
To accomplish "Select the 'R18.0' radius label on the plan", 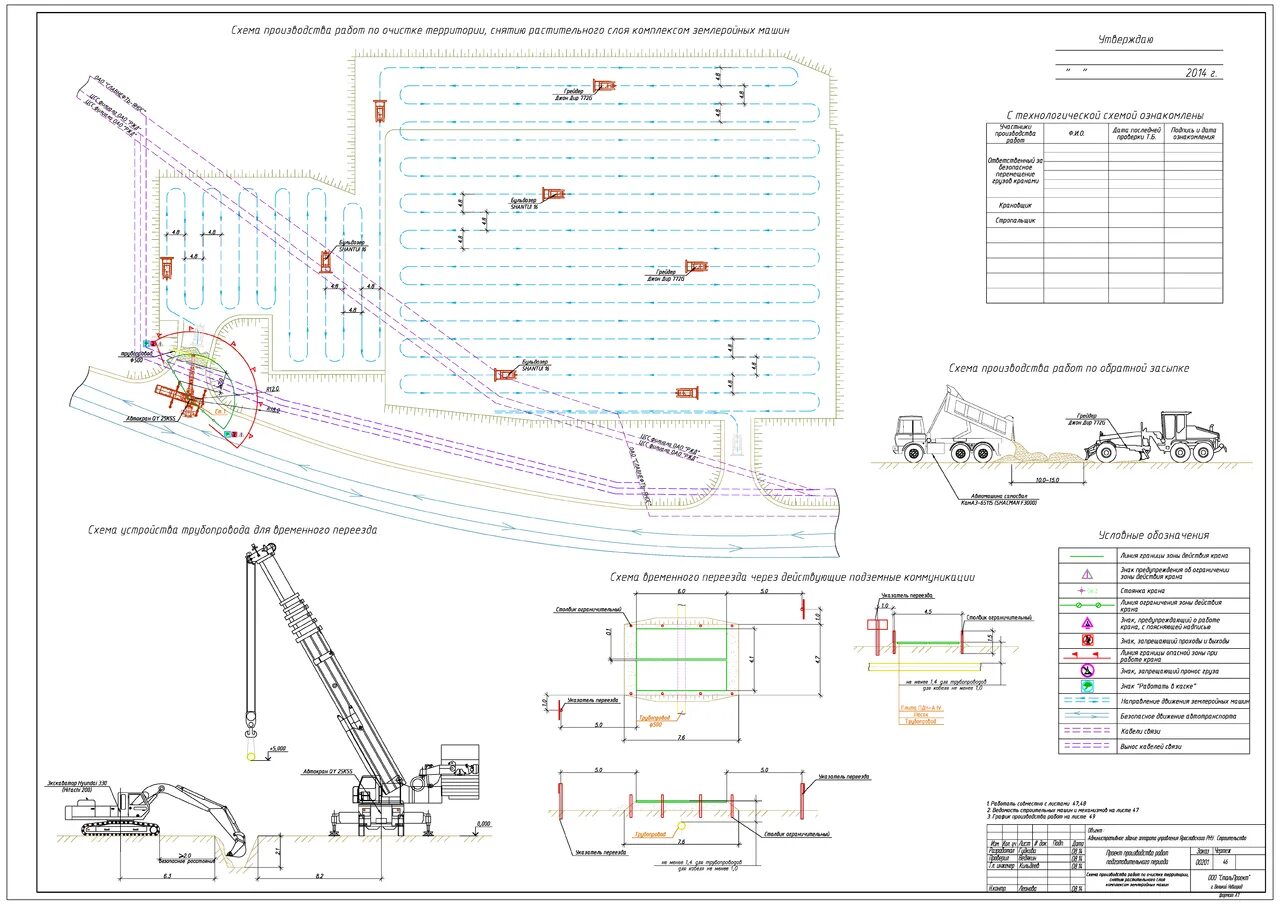I will coord(272,408).
